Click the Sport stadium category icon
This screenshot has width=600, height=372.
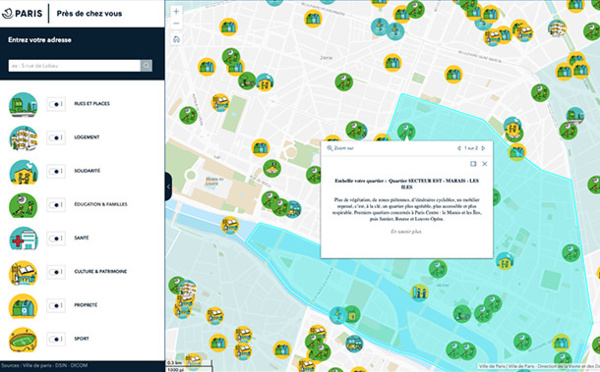point(23,339)
